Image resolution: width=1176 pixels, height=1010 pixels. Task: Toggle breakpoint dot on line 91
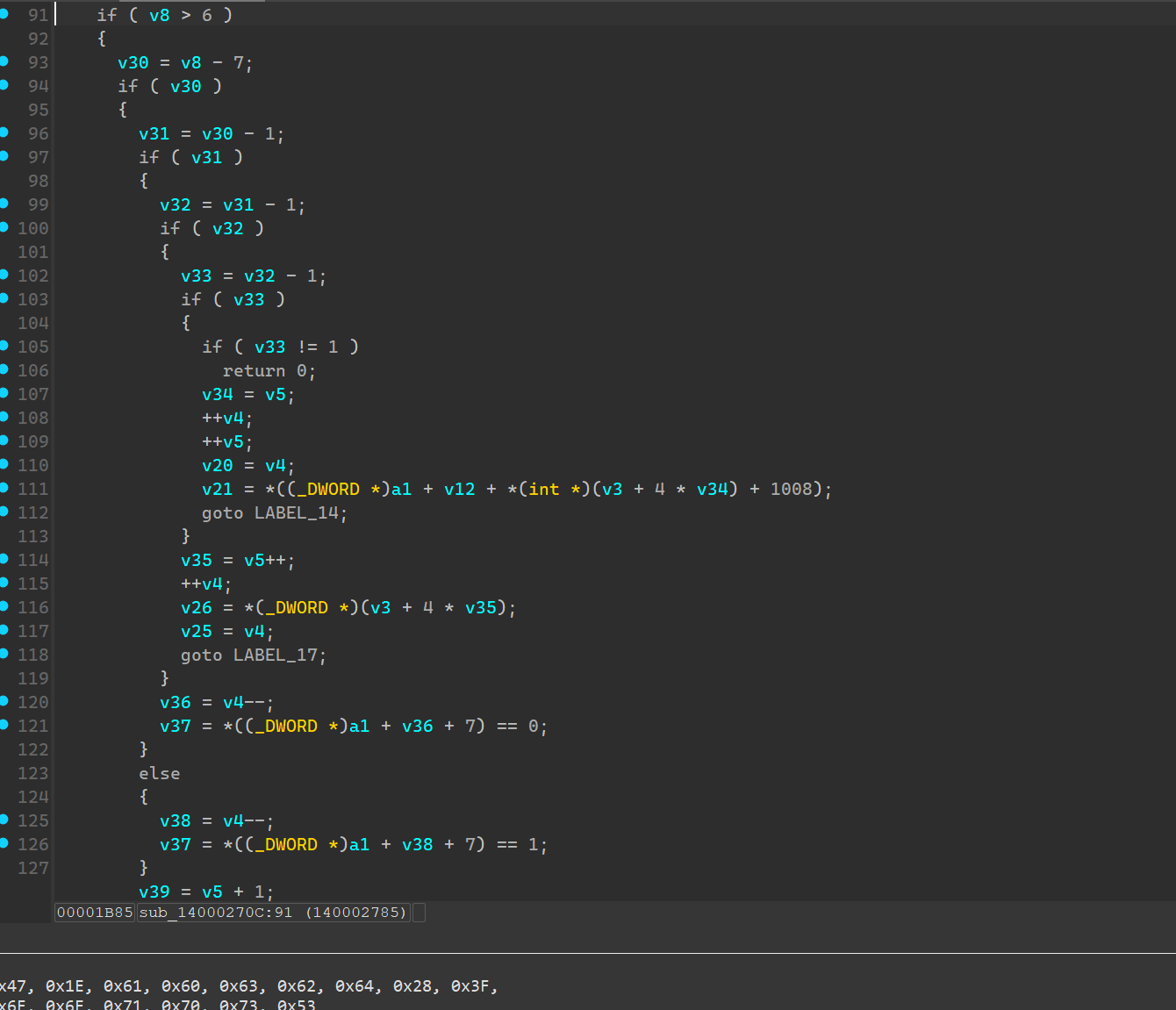coord(4,14)
